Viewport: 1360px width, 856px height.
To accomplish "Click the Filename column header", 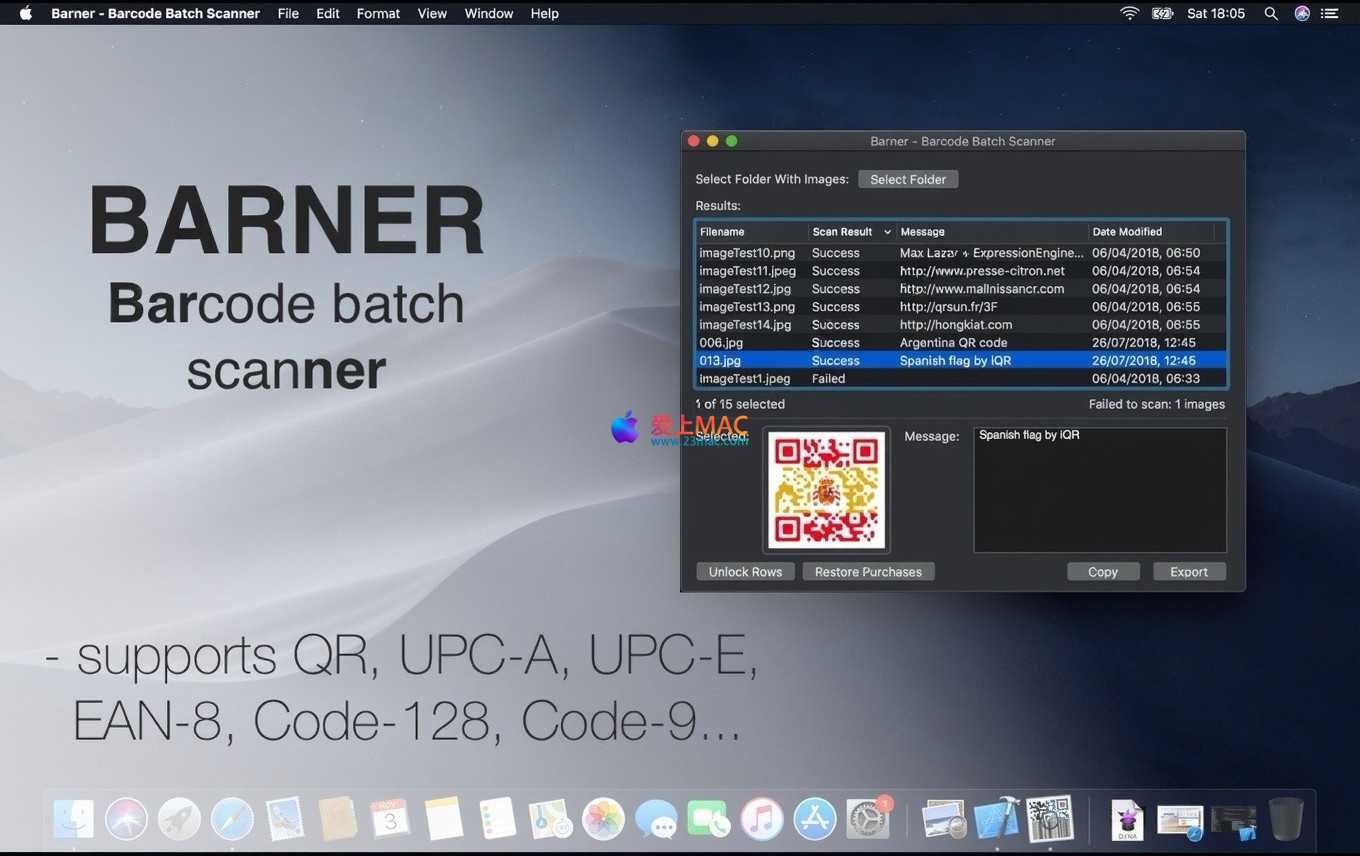I will (750, 232).
